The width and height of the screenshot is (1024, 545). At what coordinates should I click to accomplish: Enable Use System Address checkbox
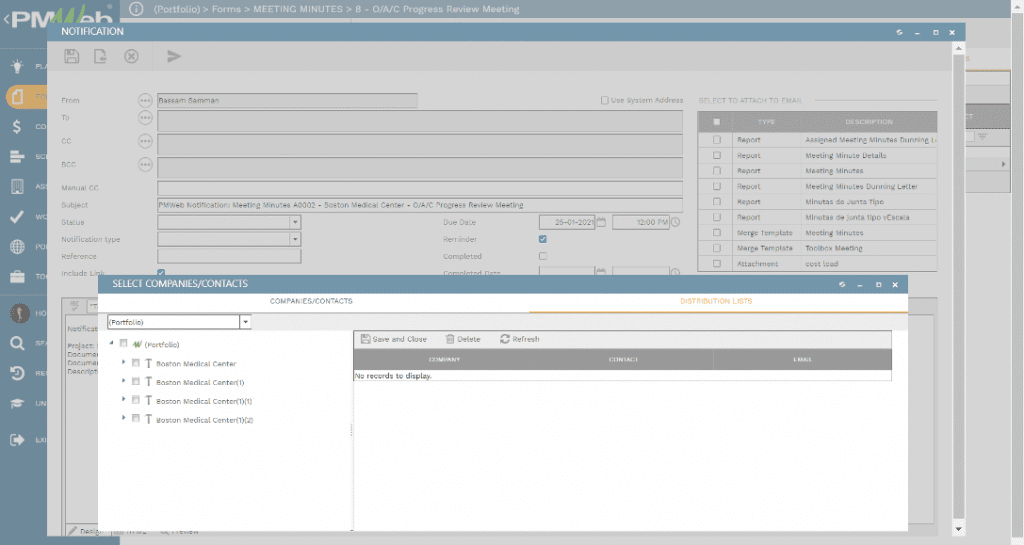click(605, 101)
